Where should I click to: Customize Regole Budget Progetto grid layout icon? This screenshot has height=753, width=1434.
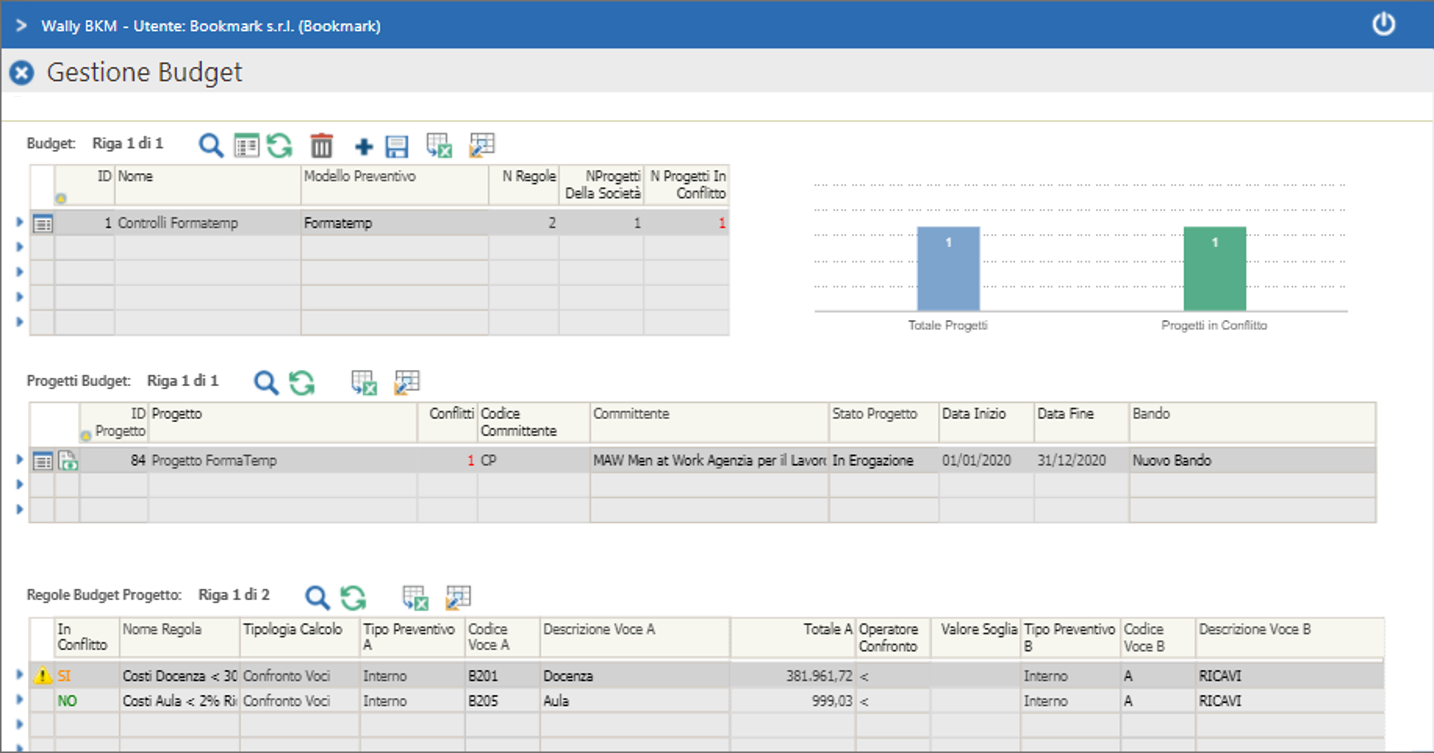[458, 598]
